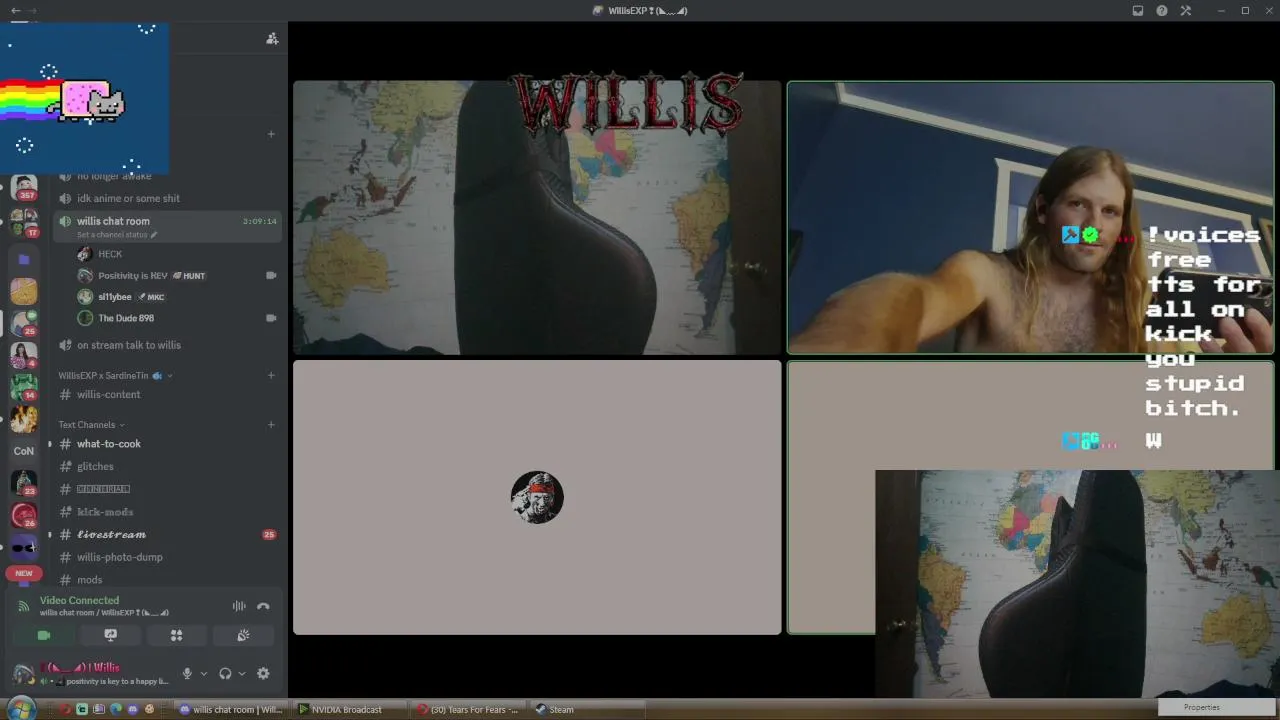This screenshot has height=720, width=1280.
Task: Focus the shirtless man's webcam tile
Action: pos(1031,218)
